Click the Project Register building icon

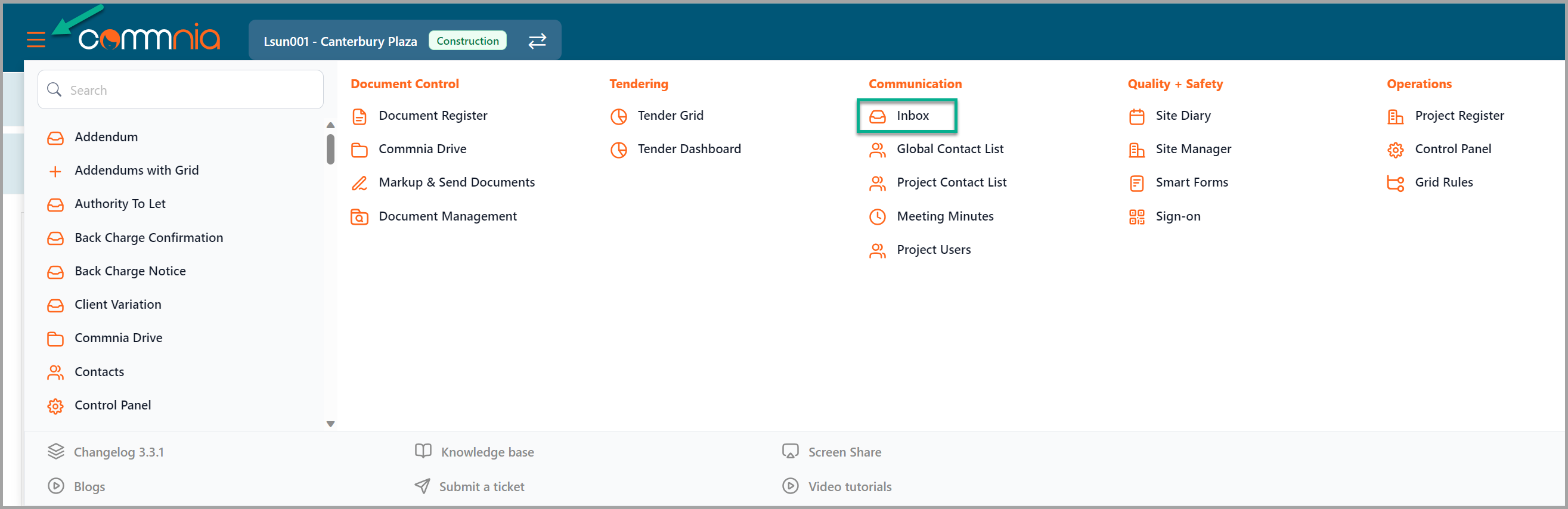click(x=1395, y=116)
